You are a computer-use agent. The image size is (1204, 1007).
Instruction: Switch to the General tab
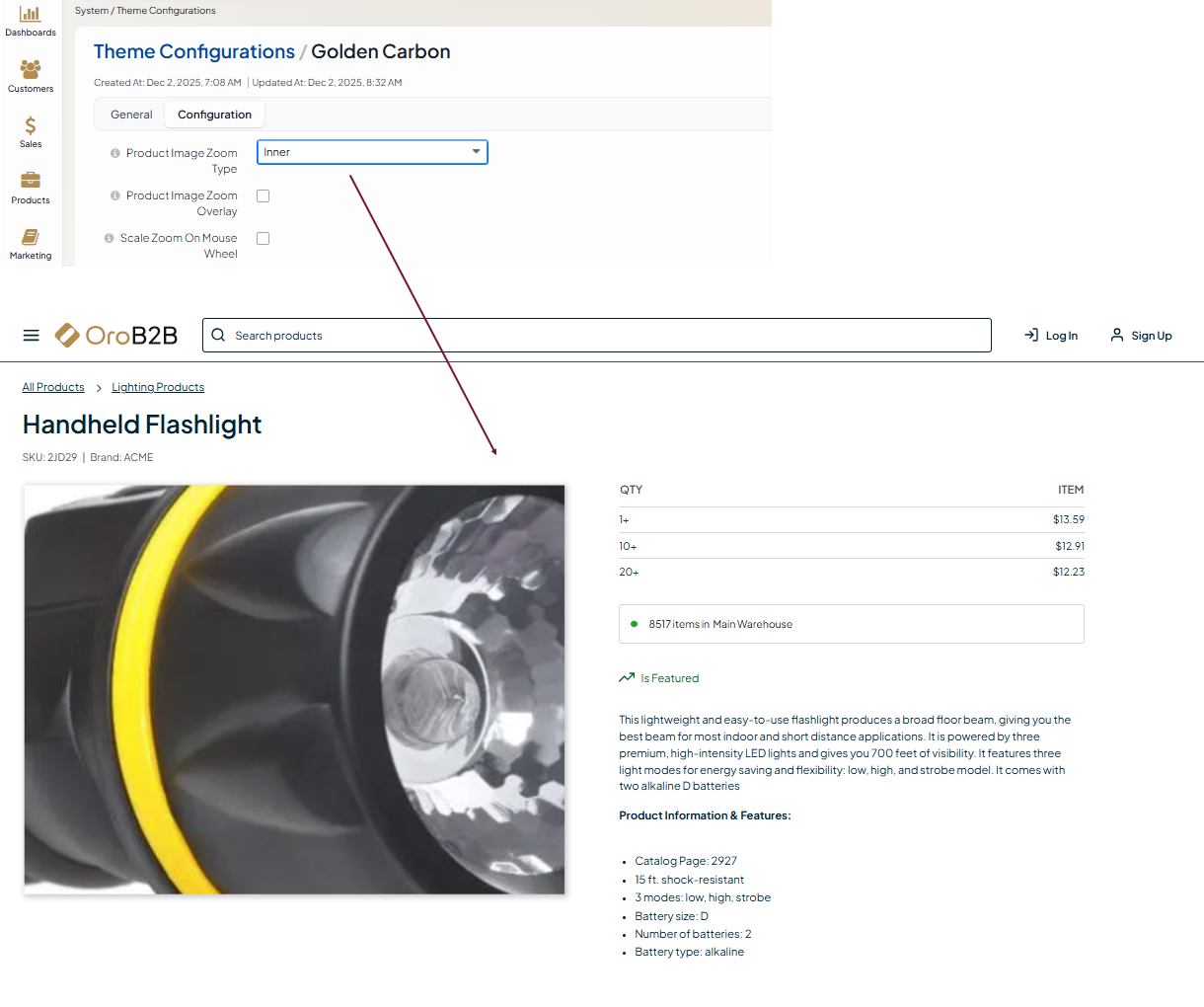coord(131,115)
